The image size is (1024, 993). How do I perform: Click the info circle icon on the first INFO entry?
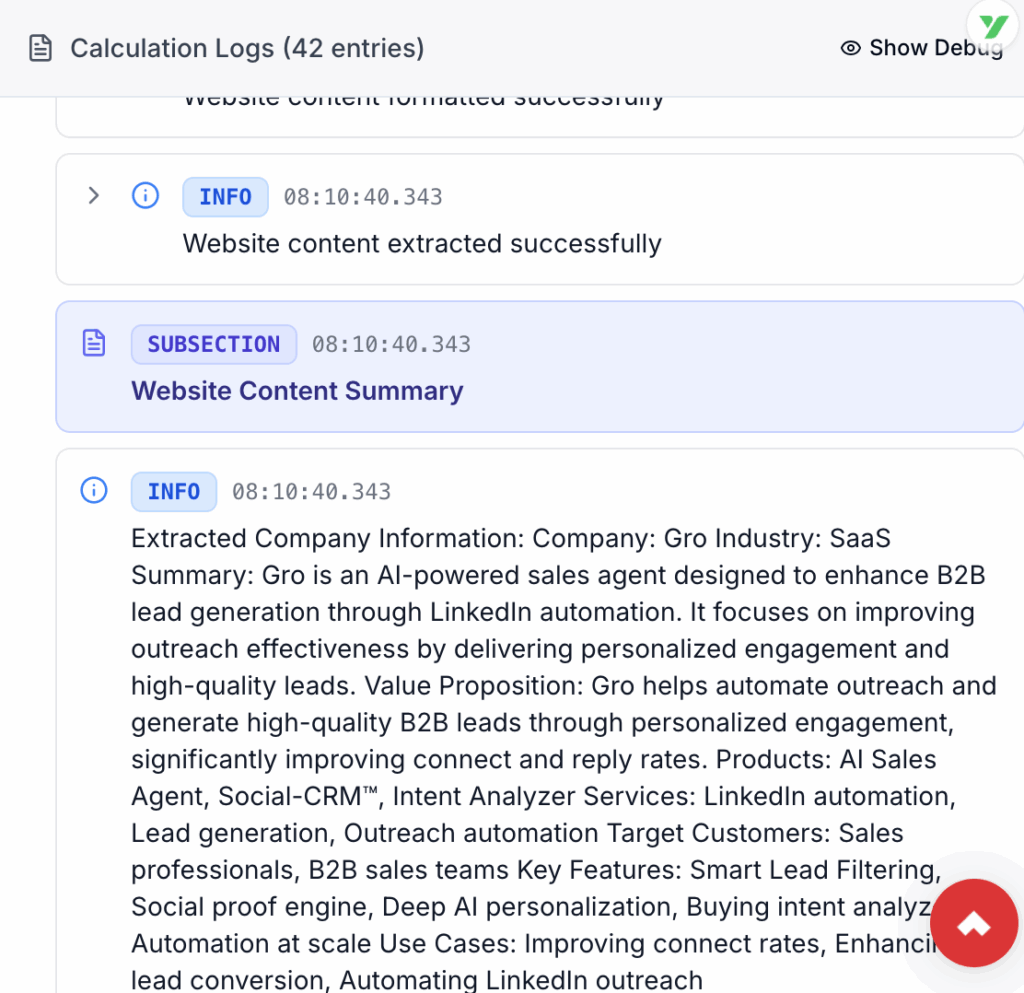pyautogui.click(x=145, y=196)
